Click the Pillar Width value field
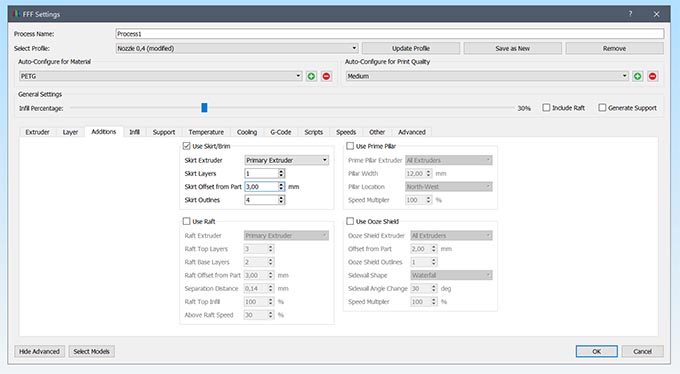Image resolution: width=680 pixels, height=374 pixels. point(415,174)
